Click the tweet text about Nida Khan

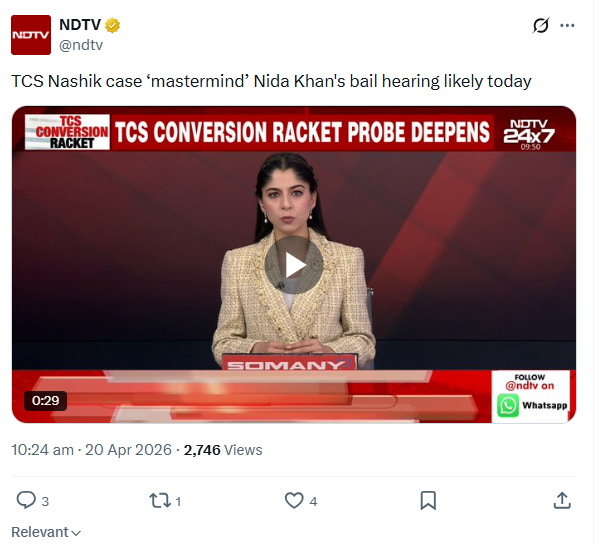(271, 81)
